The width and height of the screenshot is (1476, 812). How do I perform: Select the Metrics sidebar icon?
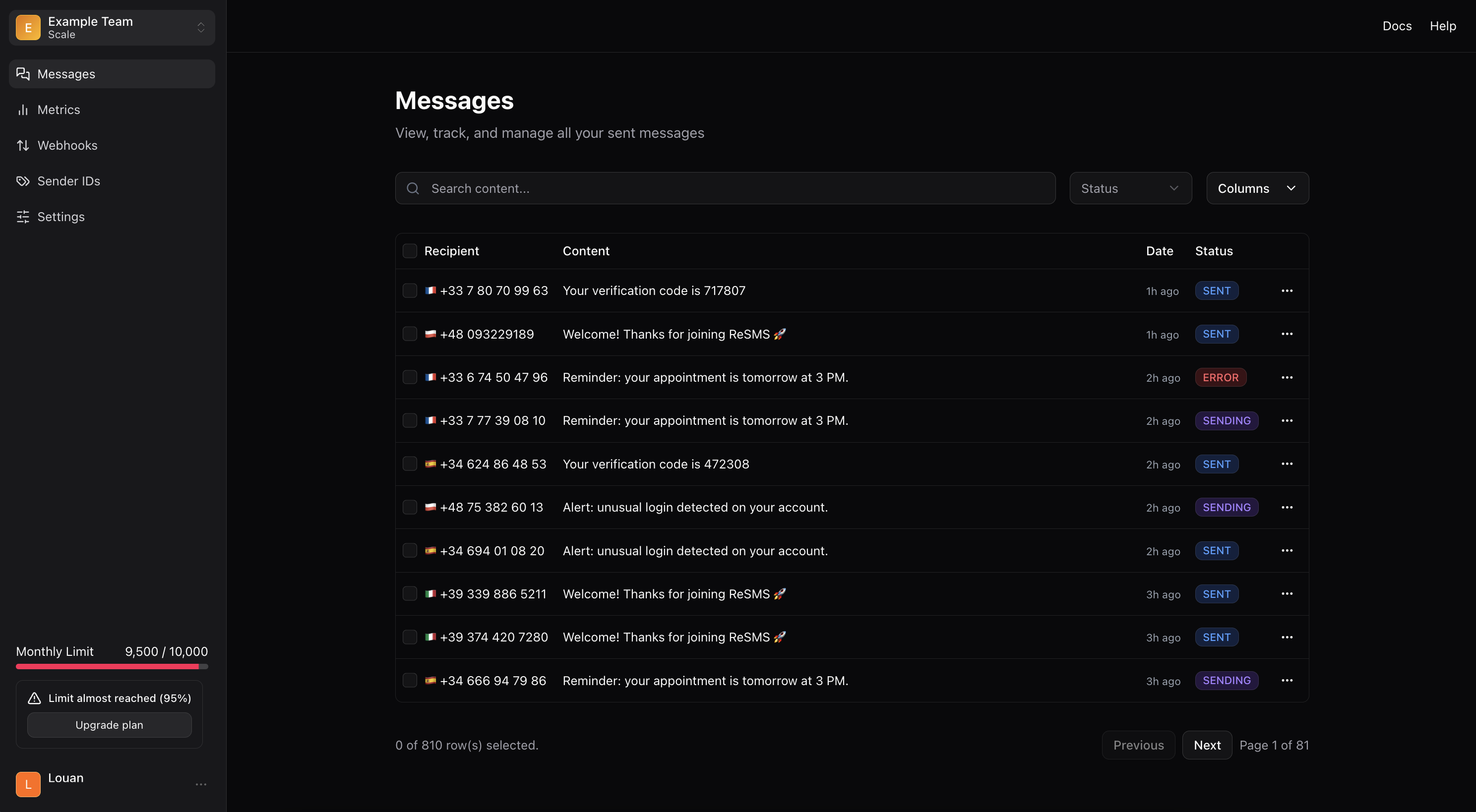(x=23, y=110)
